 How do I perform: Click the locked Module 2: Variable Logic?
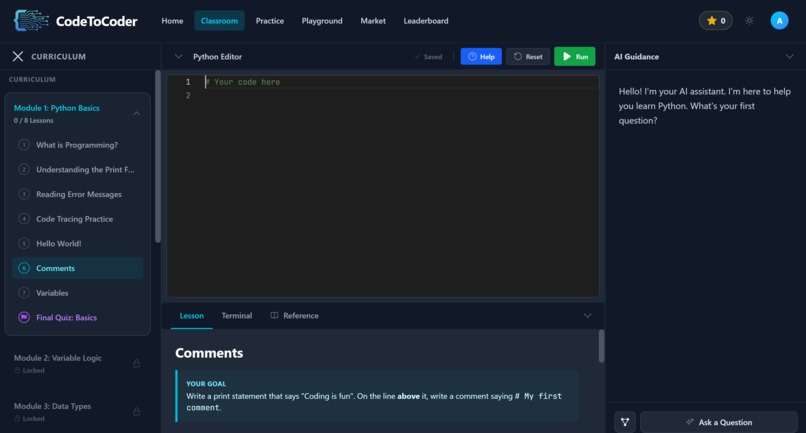point(77,364)
